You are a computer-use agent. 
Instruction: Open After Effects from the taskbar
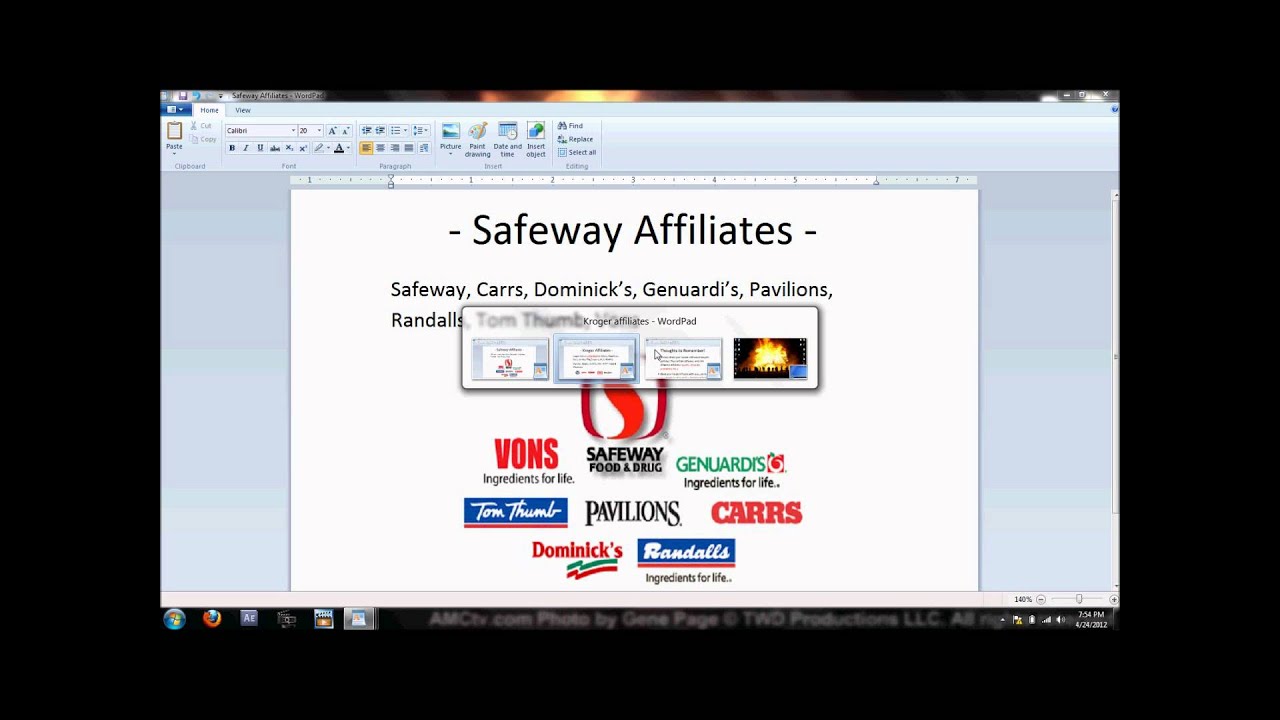pyautogui.click(x=249, y=619)
